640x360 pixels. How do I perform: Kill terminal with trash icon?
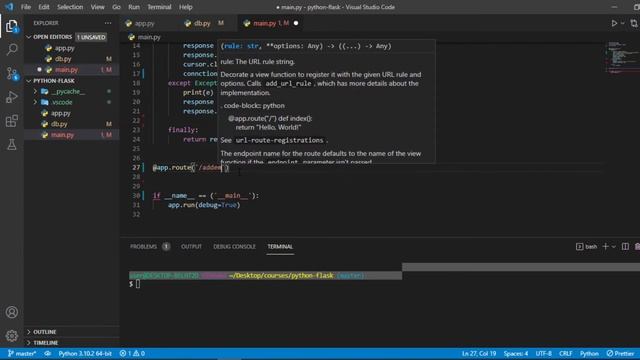637,247
